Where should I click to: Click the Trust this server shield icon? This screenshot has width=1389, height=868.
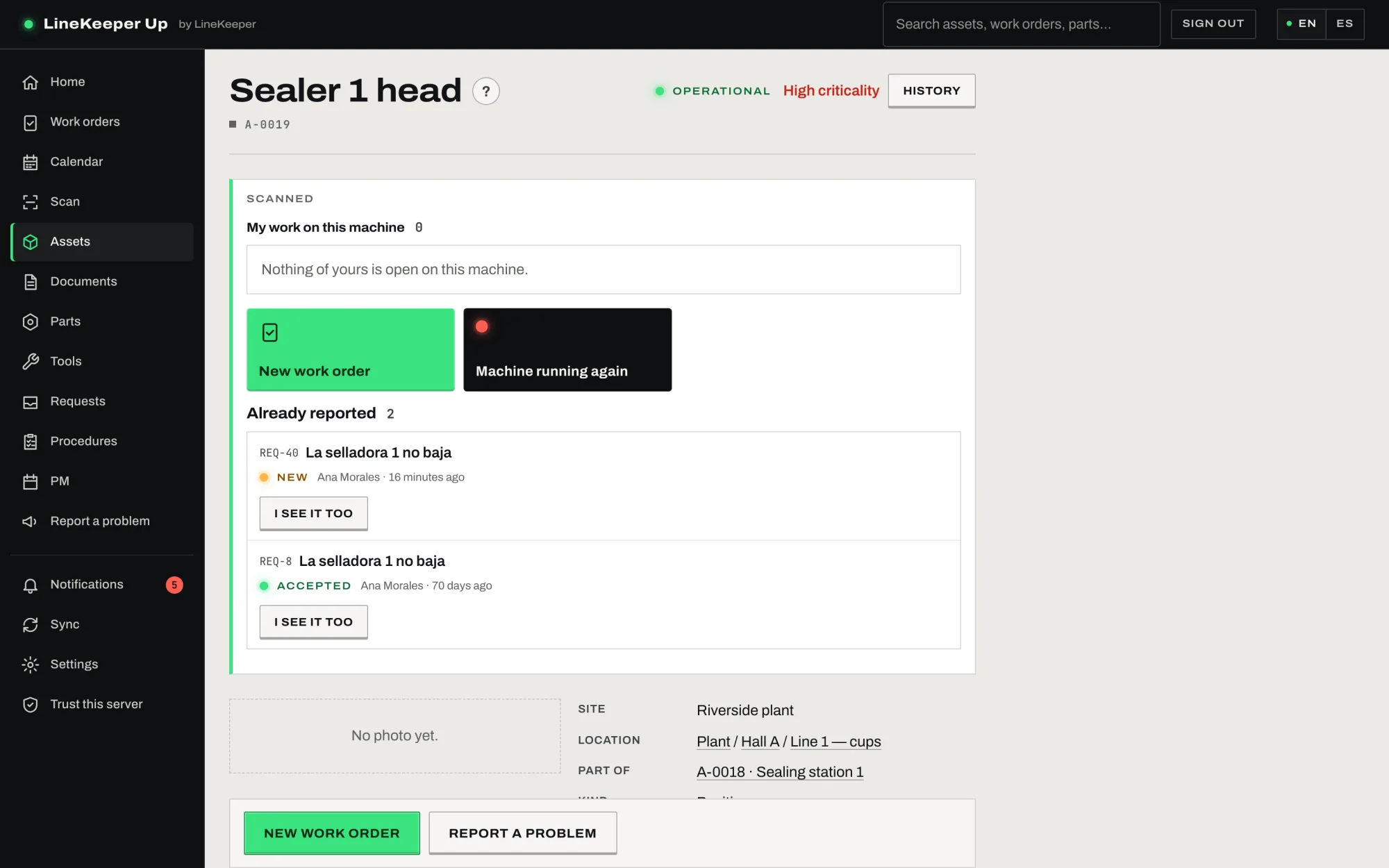pyautogui.click(x=30, y=705)
